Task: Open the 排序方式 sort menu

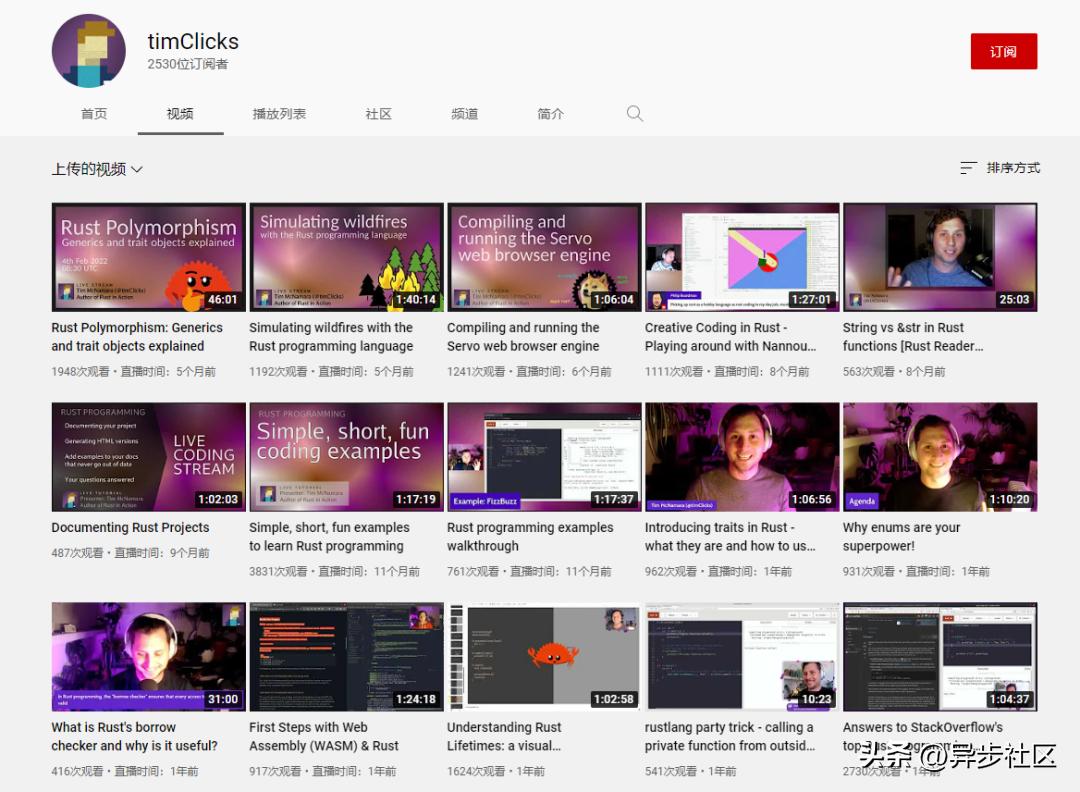Action: (1013, 168)
